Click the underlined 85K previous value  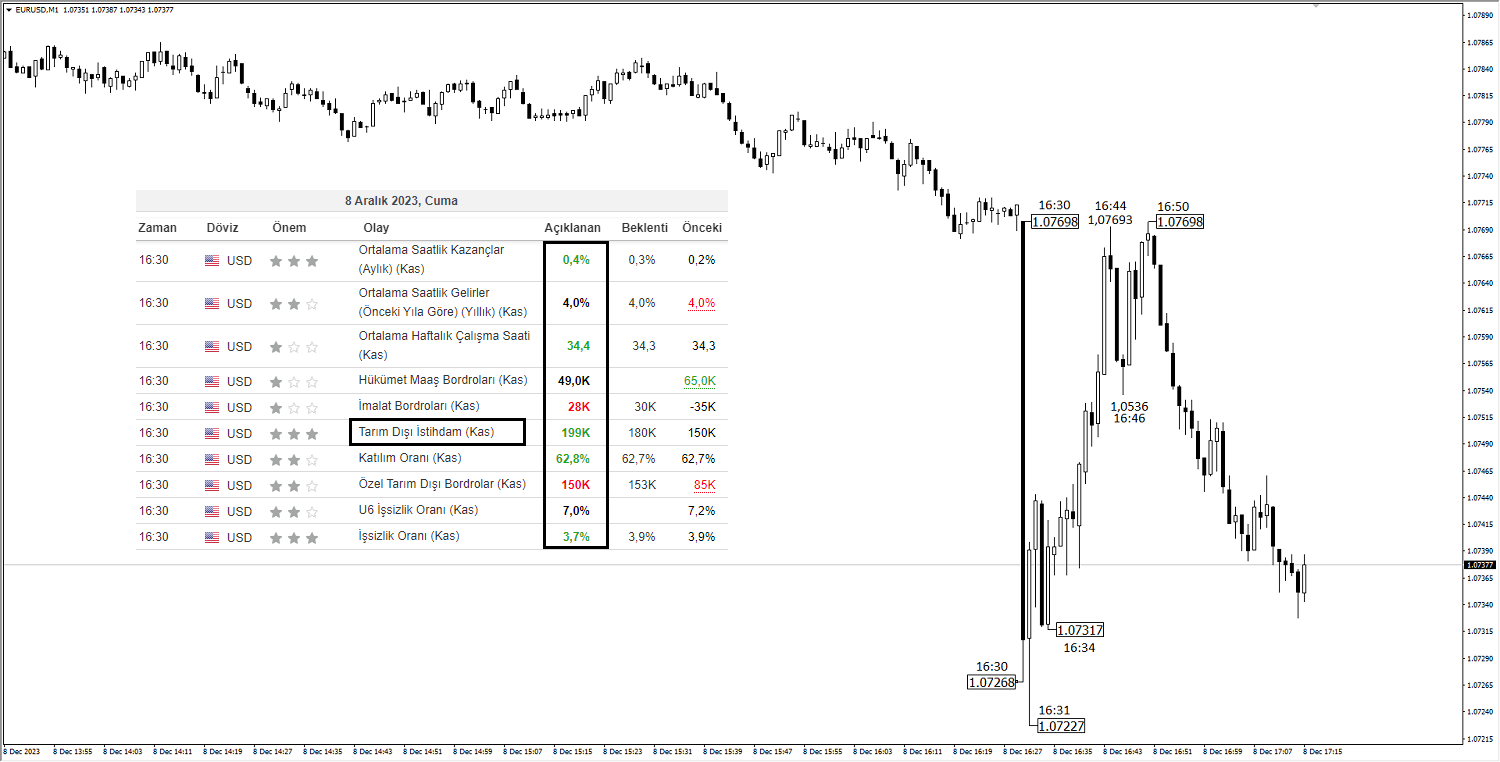(704, 485)
